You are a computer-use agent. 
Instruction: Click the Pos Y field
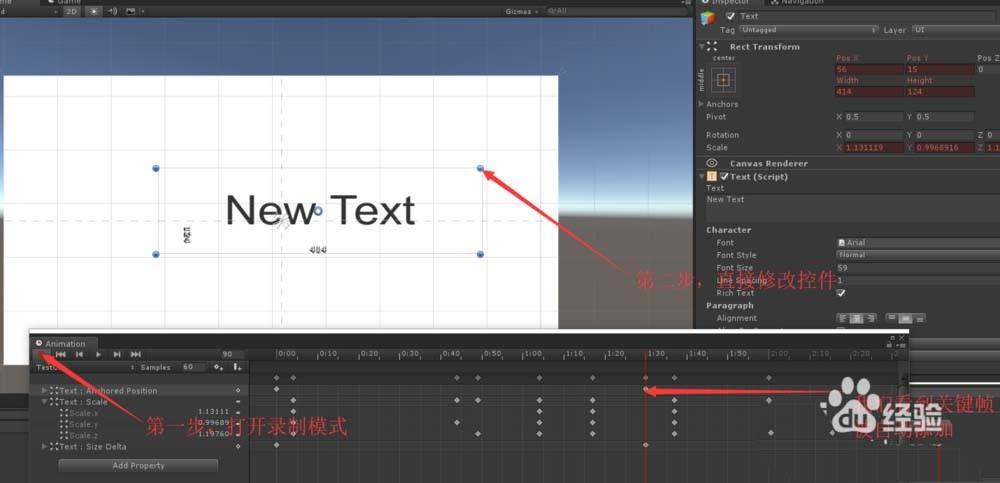[x=939, y=69]
